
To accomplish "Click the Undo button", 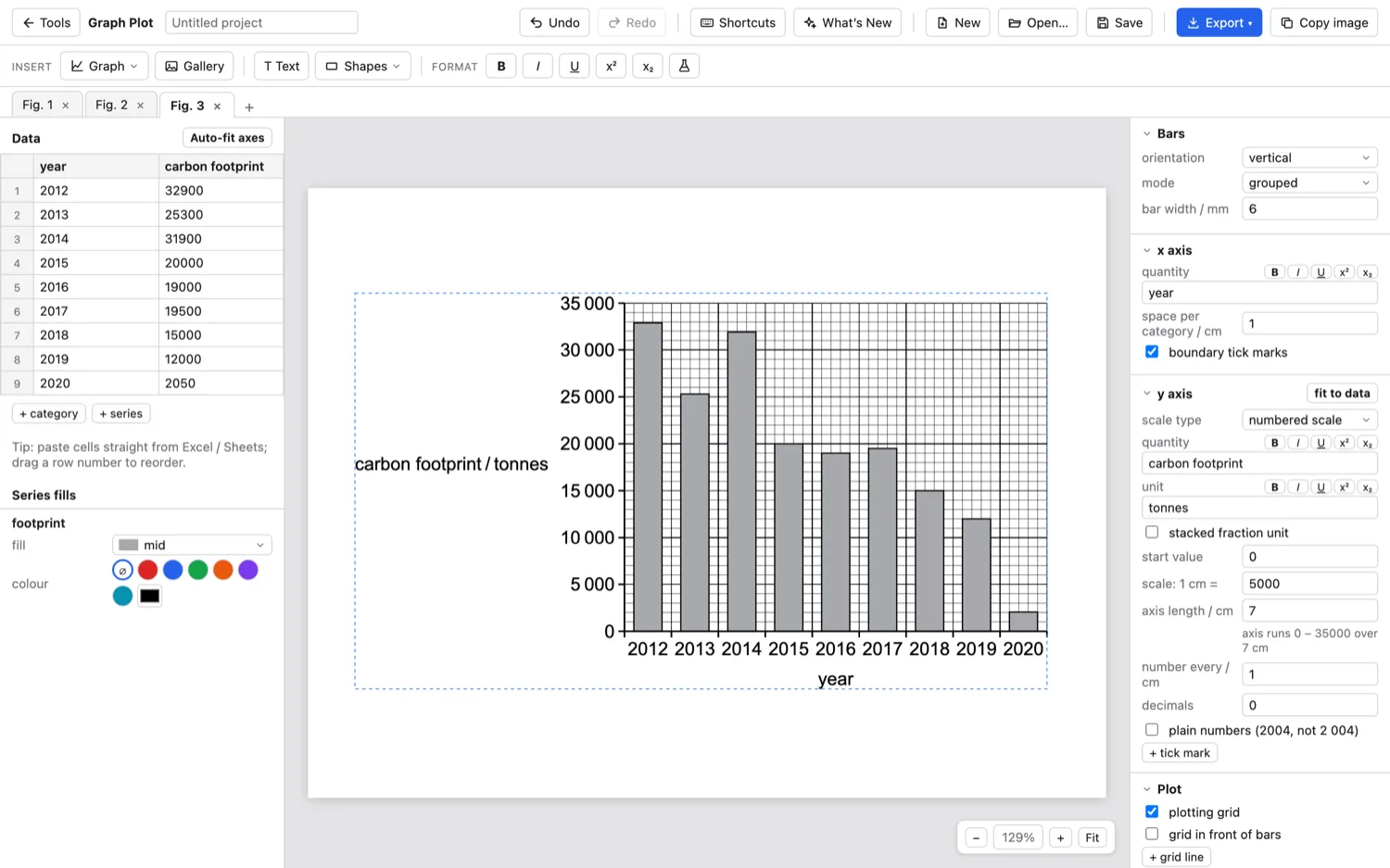I will [554, 22].
